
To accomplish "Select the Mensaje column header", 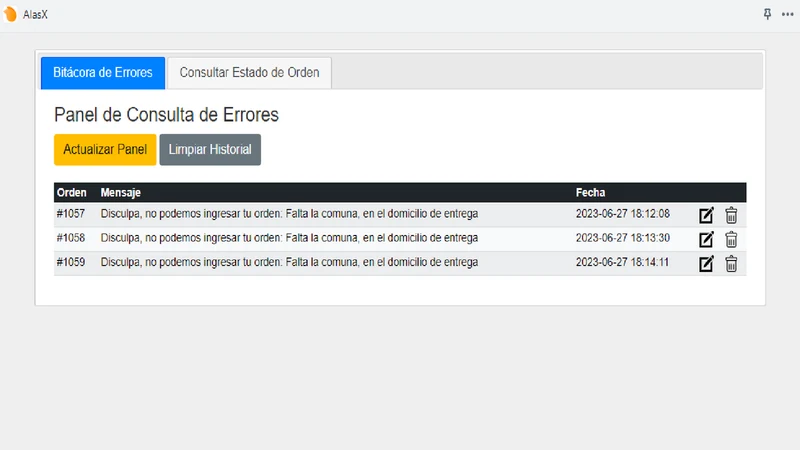I will tap(120, 193).
